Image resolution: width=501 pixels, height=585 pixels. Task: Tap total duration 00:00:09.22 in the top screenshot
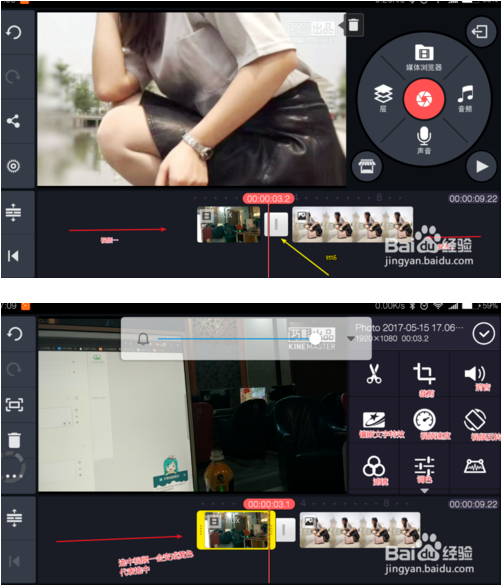click(x=473, y=198)
